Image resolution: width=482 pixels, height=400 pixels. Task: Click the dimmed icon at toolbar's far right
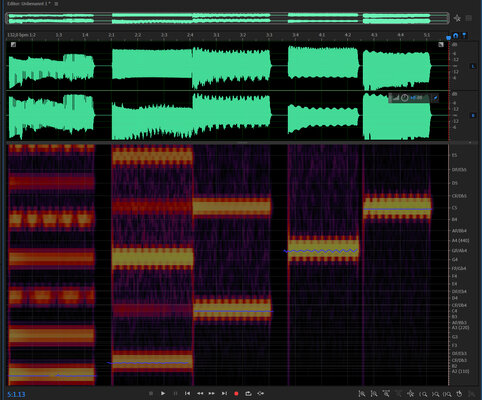472,394
